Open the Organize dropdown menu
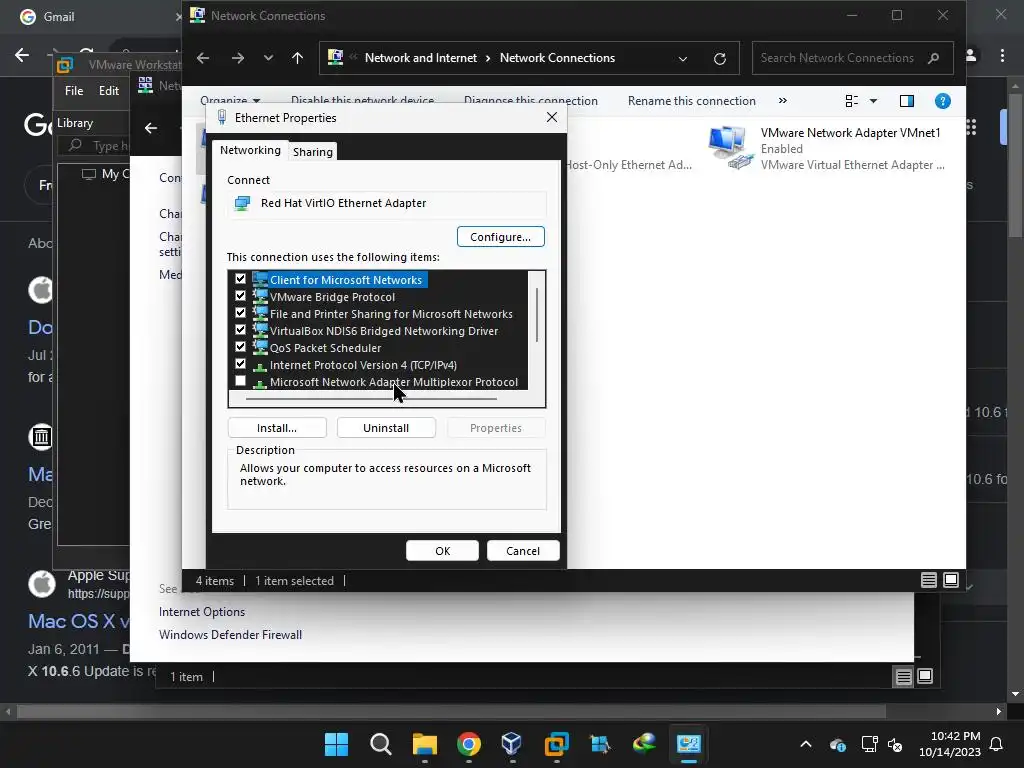Screen dimensions: 1024x768 click(x=231, y=101)
